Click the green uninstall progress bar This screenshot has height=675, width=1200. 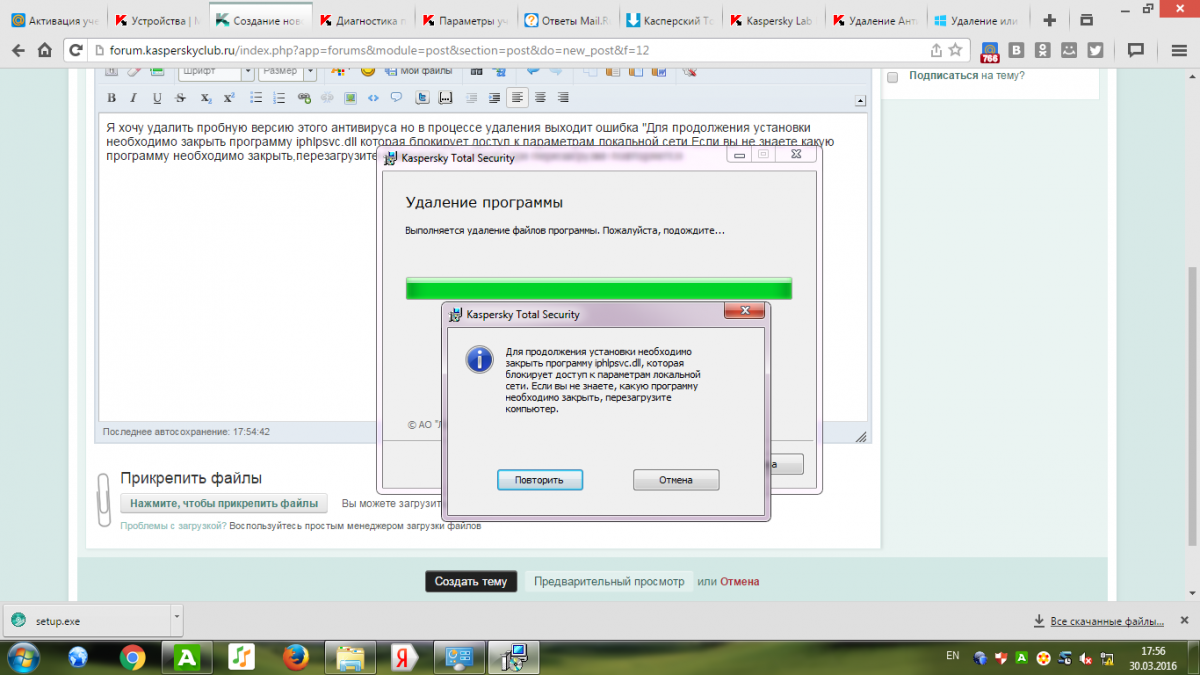click(599, 288)
